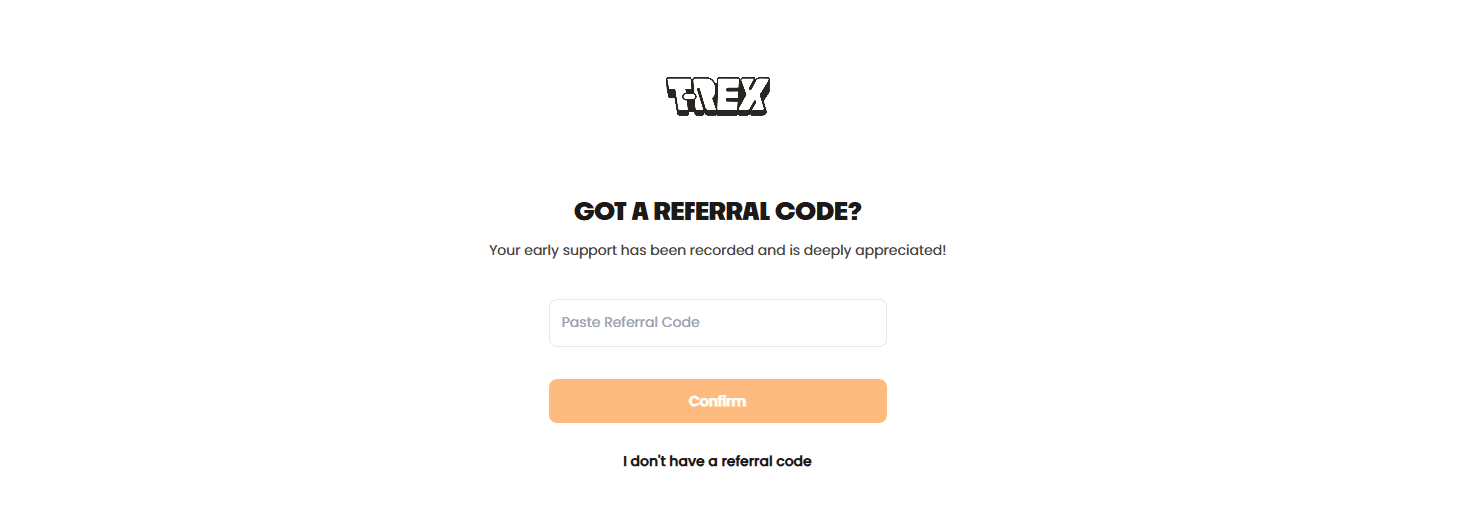Submit the referral code with Confirm
The height and width of the screenshot is (521, 1459).
click(x=717, y=401)
